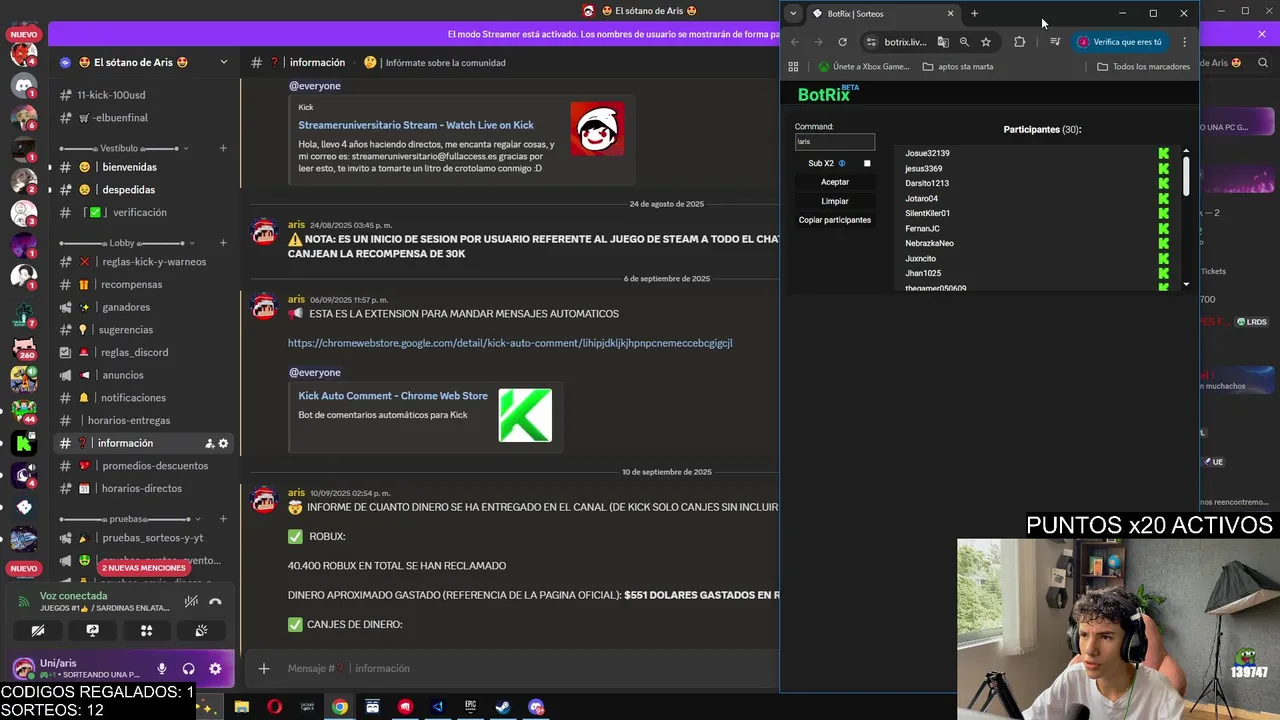
Task: Open translate page icon in address bar
Action: [943, 42]
